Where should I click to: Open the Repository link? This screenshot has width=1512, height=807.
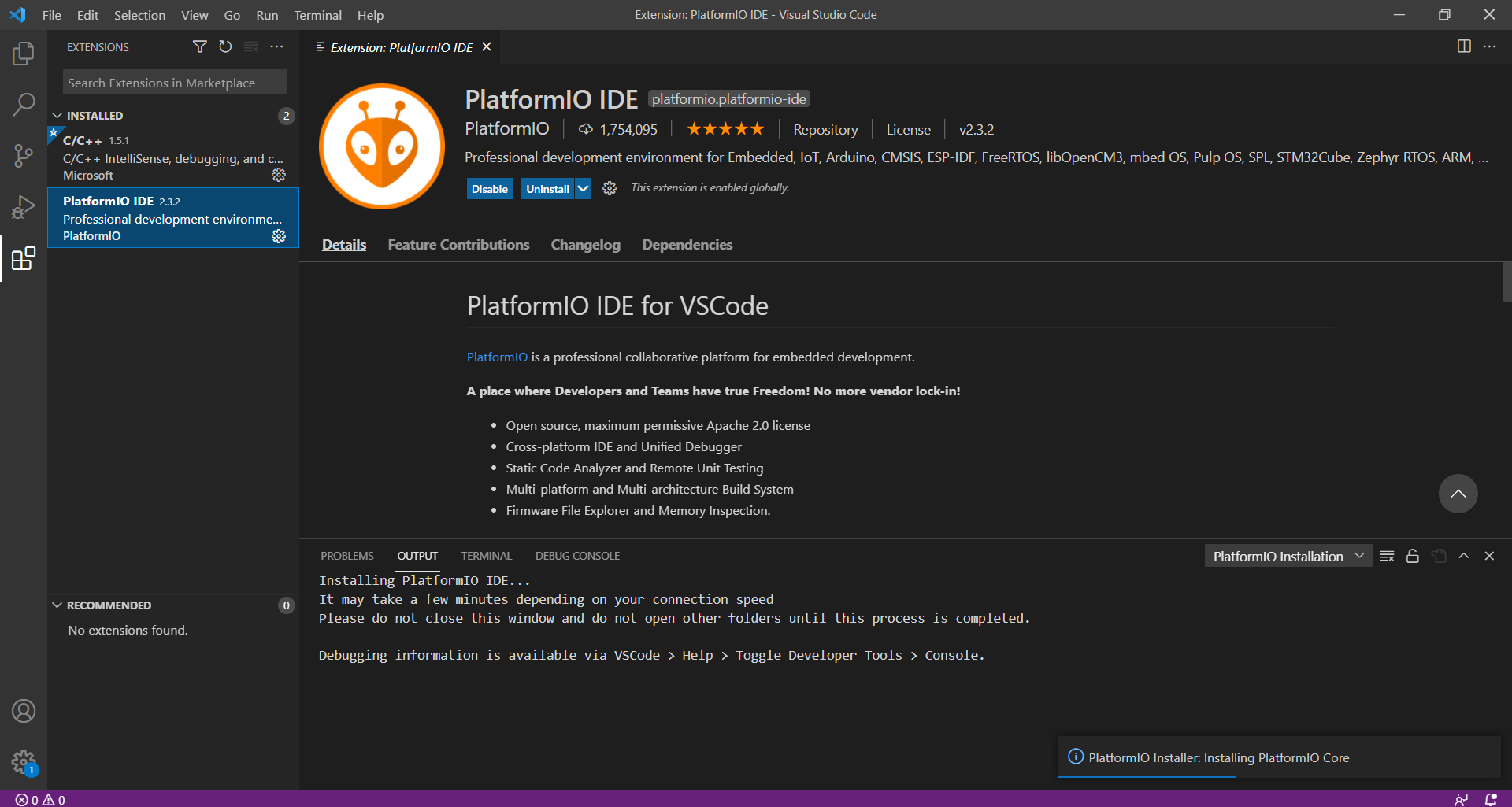pos(825,130)
